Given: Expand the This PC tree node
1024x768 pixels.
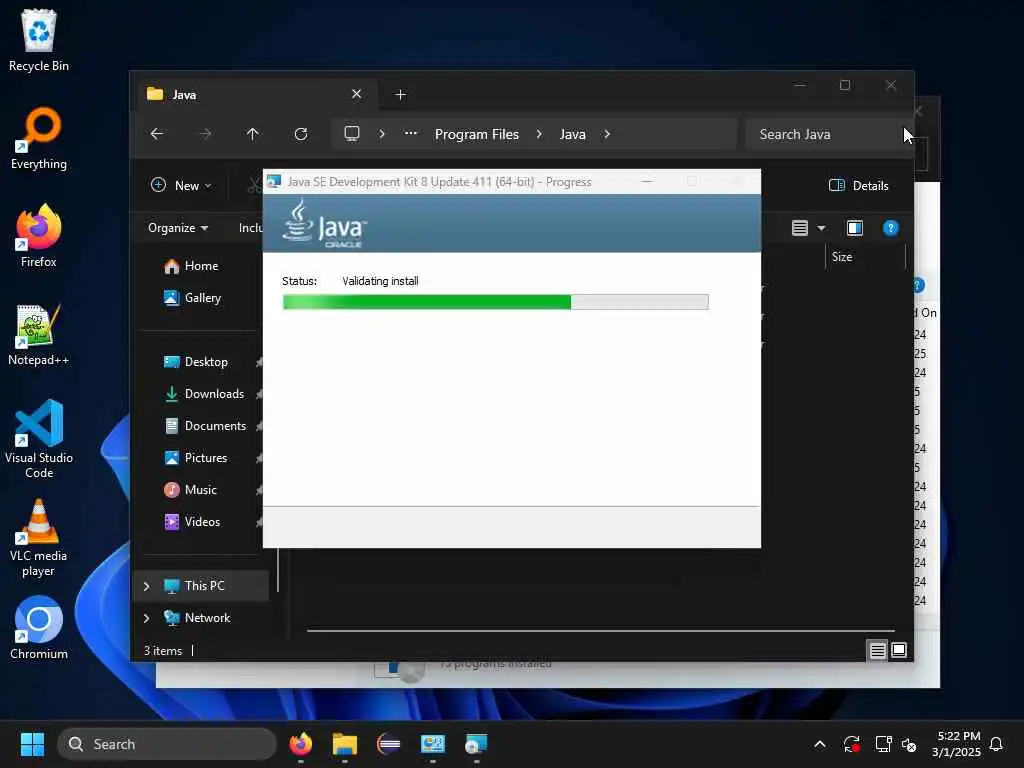Looking at the screenshot, I should [x=146, y=586].
